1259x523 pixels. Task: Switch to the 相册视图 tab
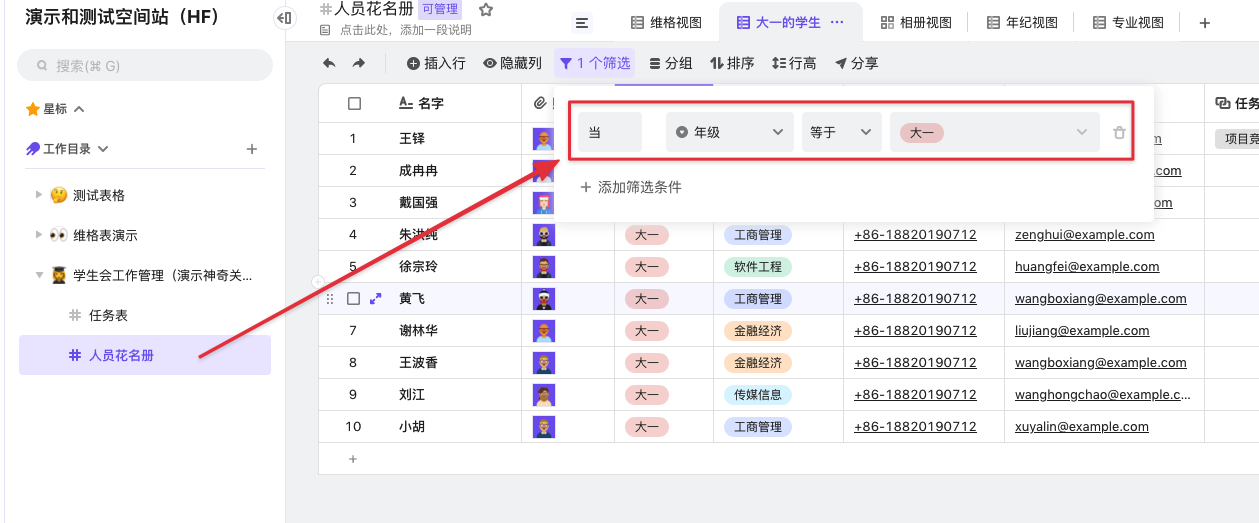(915, 23)
